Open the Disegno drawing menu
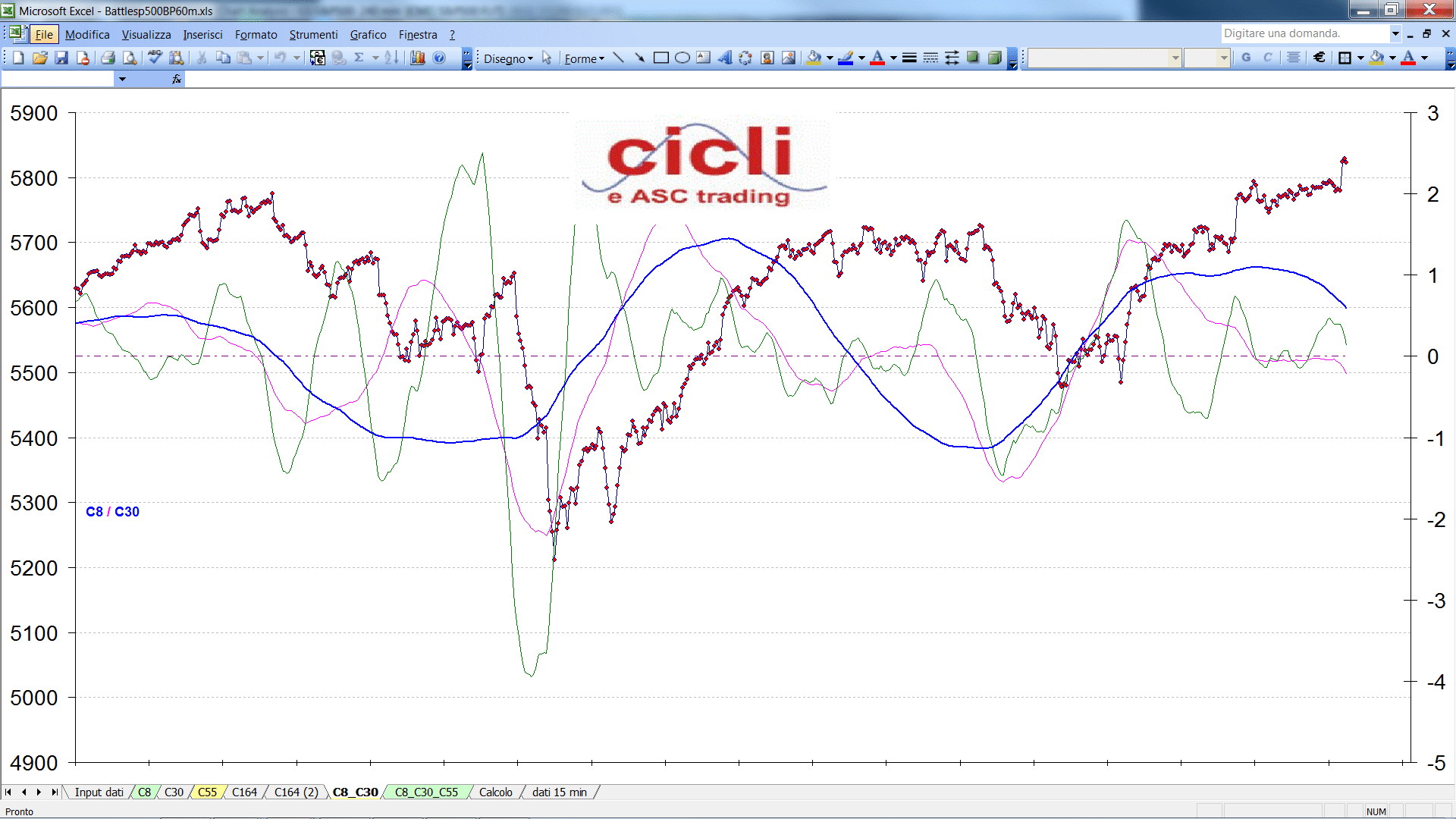Image resolution: width=1456 pixels, height=819 pixels. coord(508,58)
